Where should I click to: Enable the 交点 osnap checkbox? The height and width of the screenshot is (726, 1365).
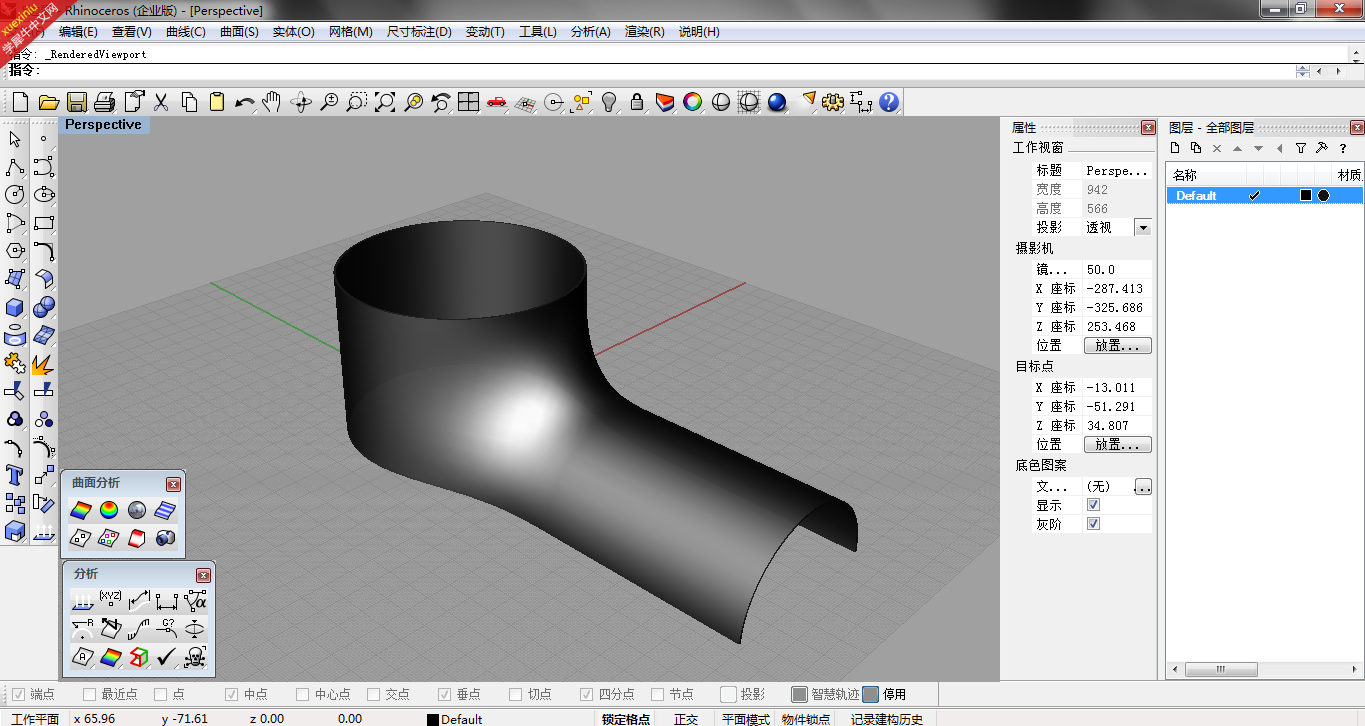coord(374,694)
